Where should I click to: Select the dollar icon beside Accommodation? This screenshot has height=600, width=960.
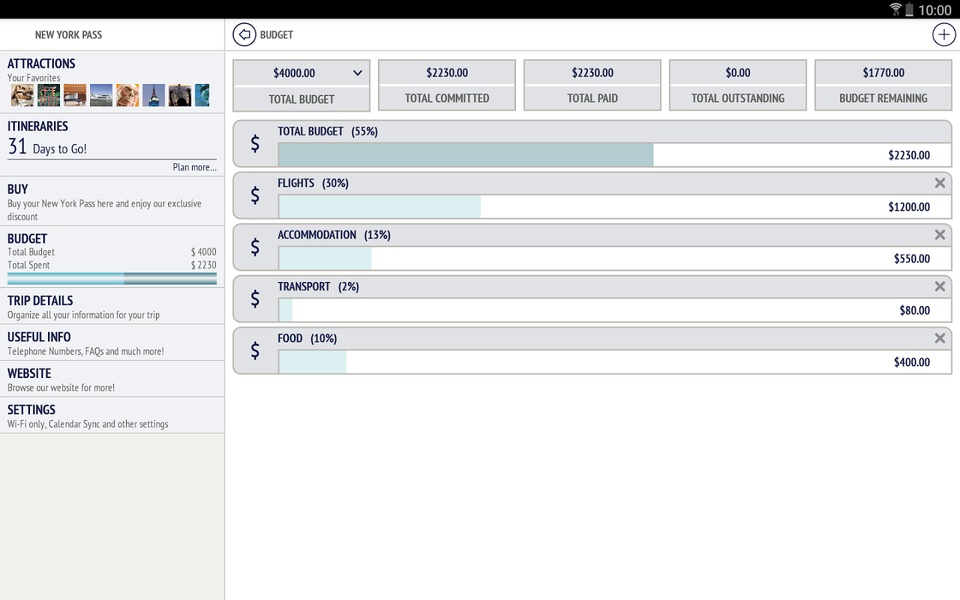pyautogui.click(x=255, y=247)
